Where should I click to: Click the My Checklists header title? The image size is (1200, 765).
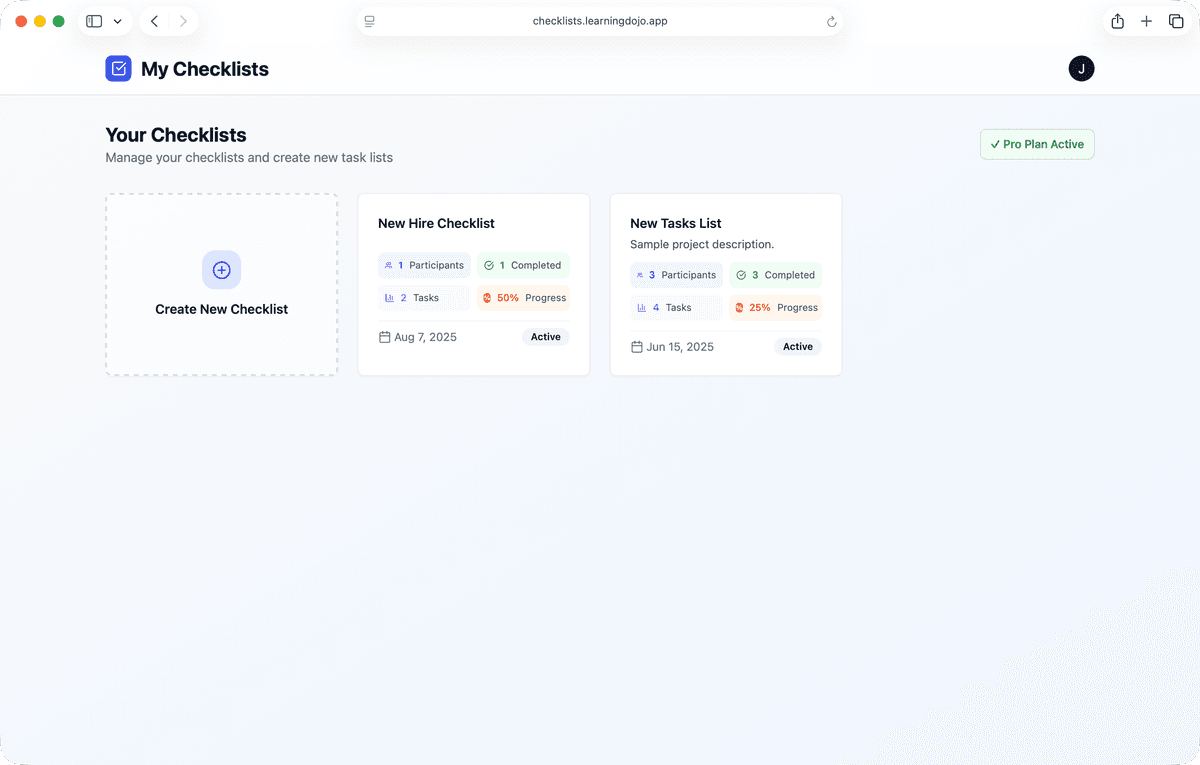click(x=205, y=69)
